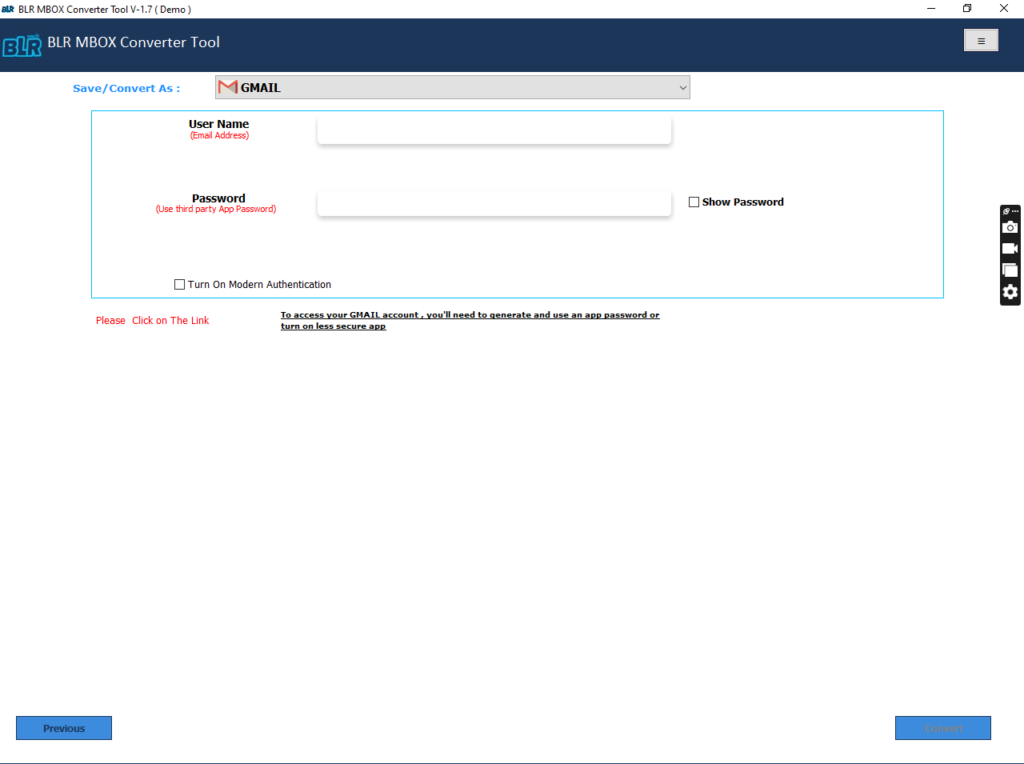Screen dimensions: 1024x764
Task: Open settings gear in side widget
Action: point(1010,292)
